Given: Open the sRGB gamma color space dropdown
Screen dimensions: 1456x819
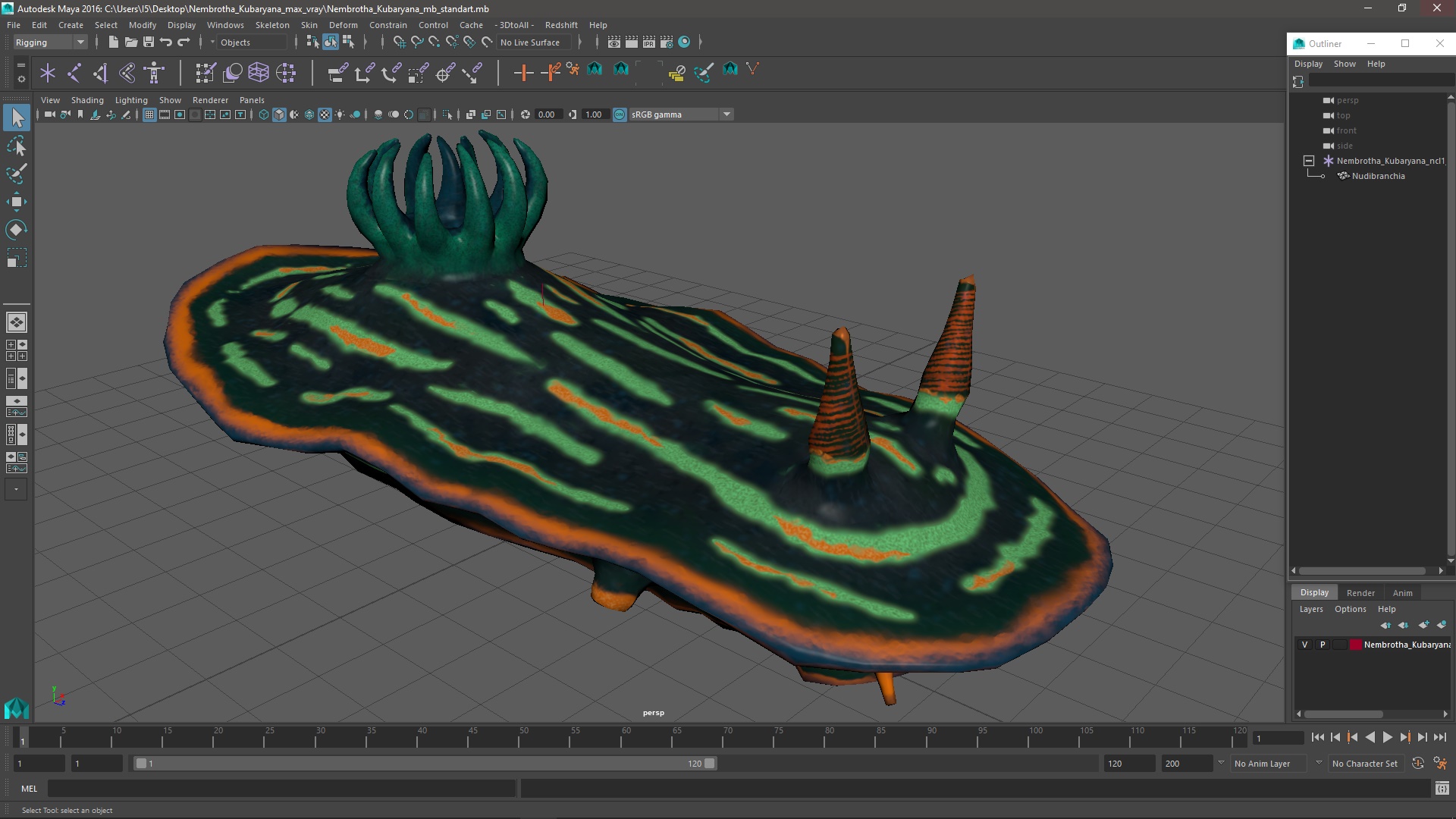Looking at the screenshot, I should (x=680, y=115).
